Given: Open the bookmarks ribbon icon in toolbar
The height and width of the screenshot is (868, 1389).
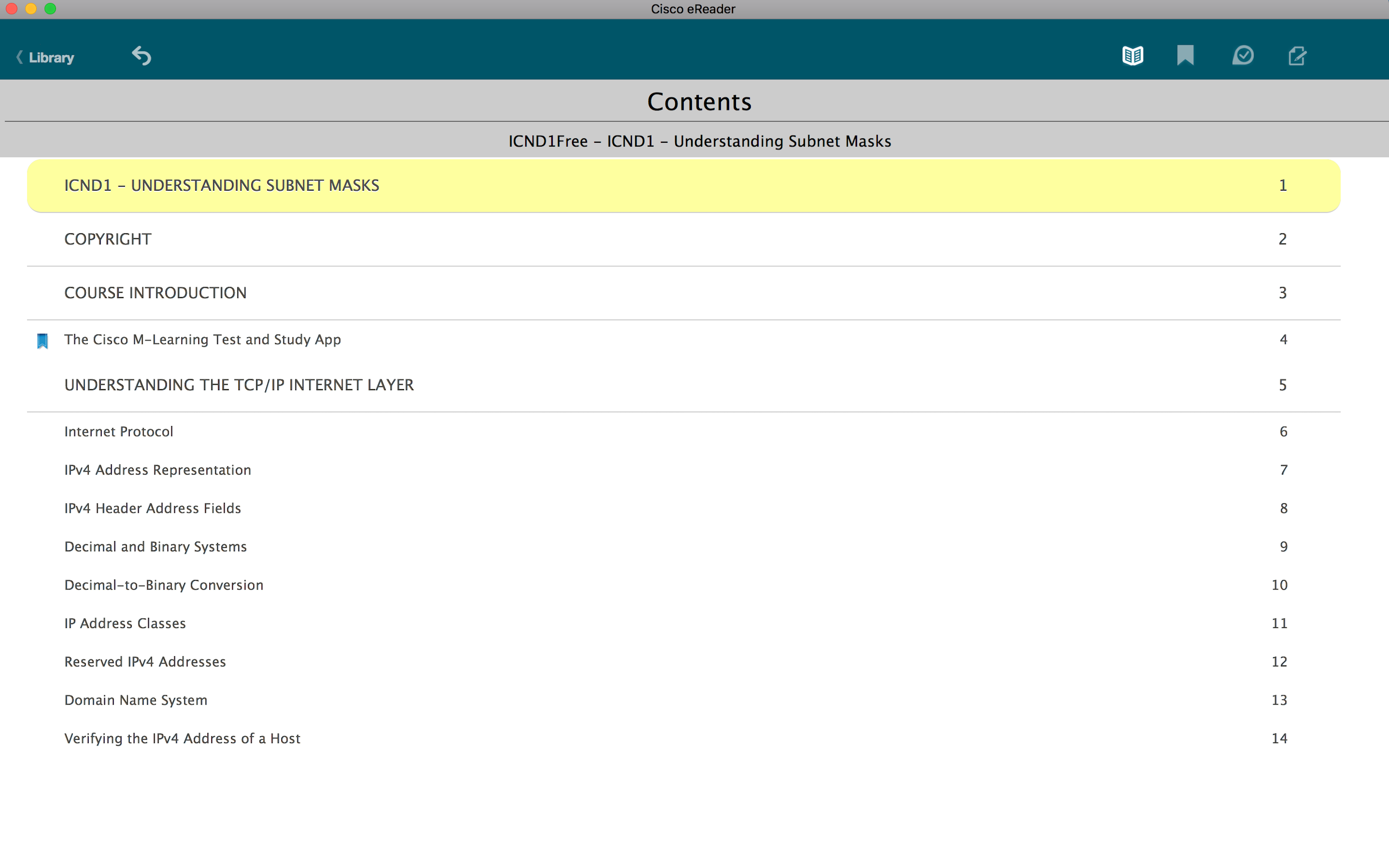Looking at the screenshot, I should click(x=1185, y=55).
